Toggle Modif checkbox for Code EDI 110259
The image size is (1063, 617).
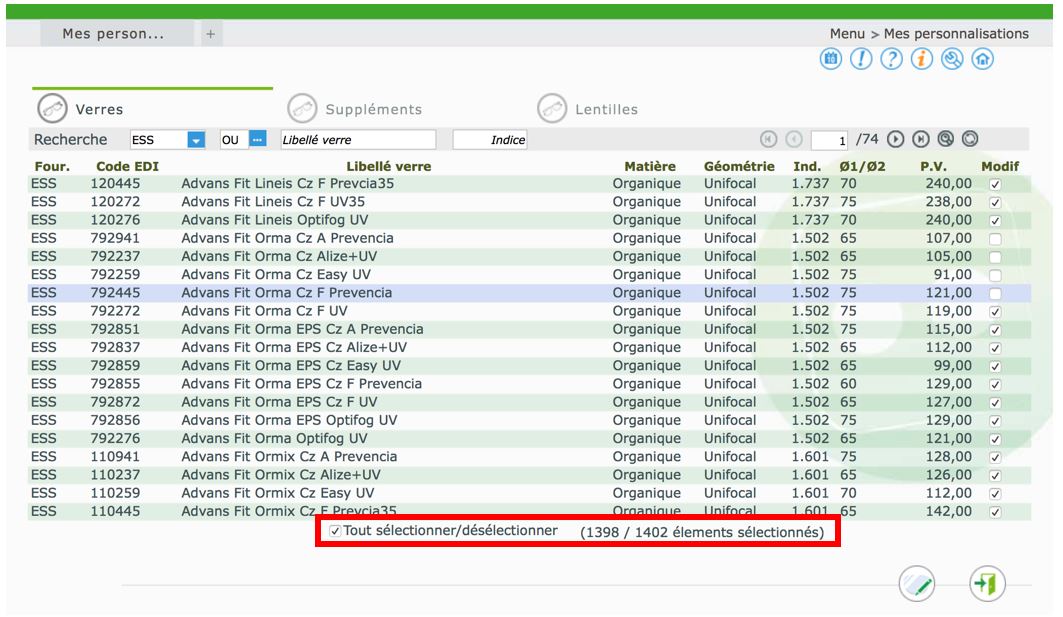995,494
